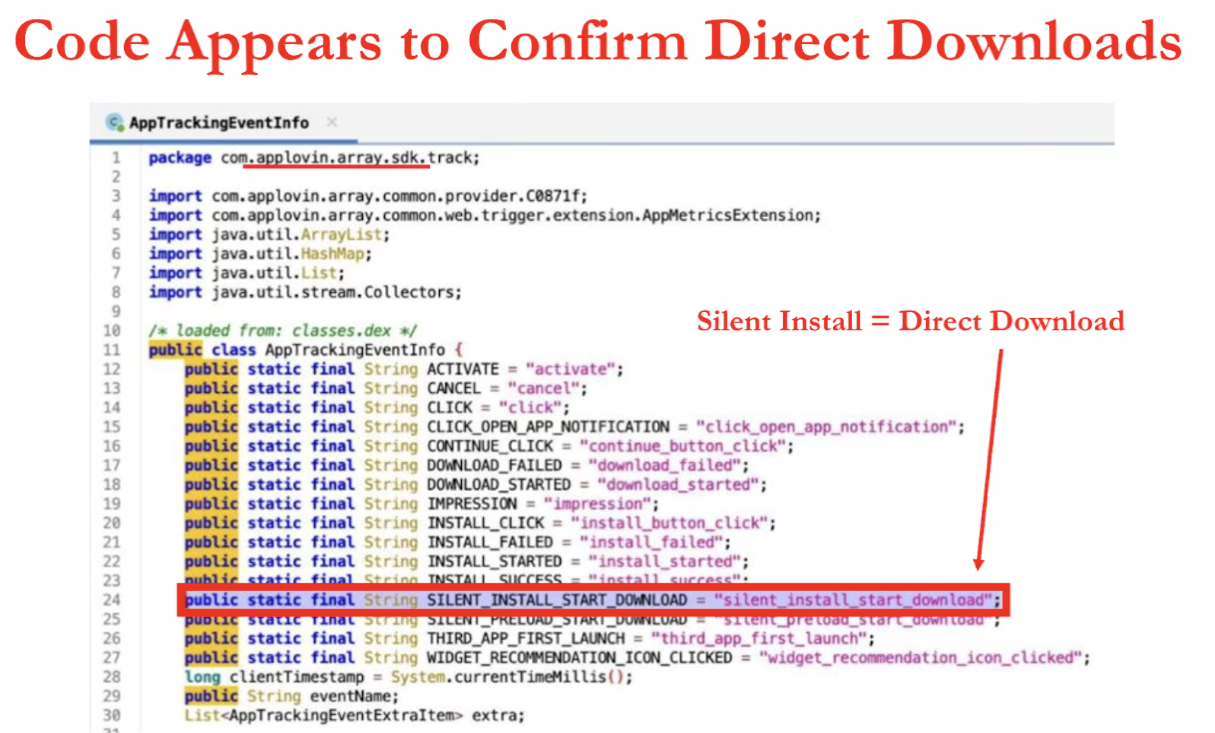Screen dimensions: 1215x733
Task: Click the class icon on AppTrackingEventInfo tab
Action: [x=115, y=123]
